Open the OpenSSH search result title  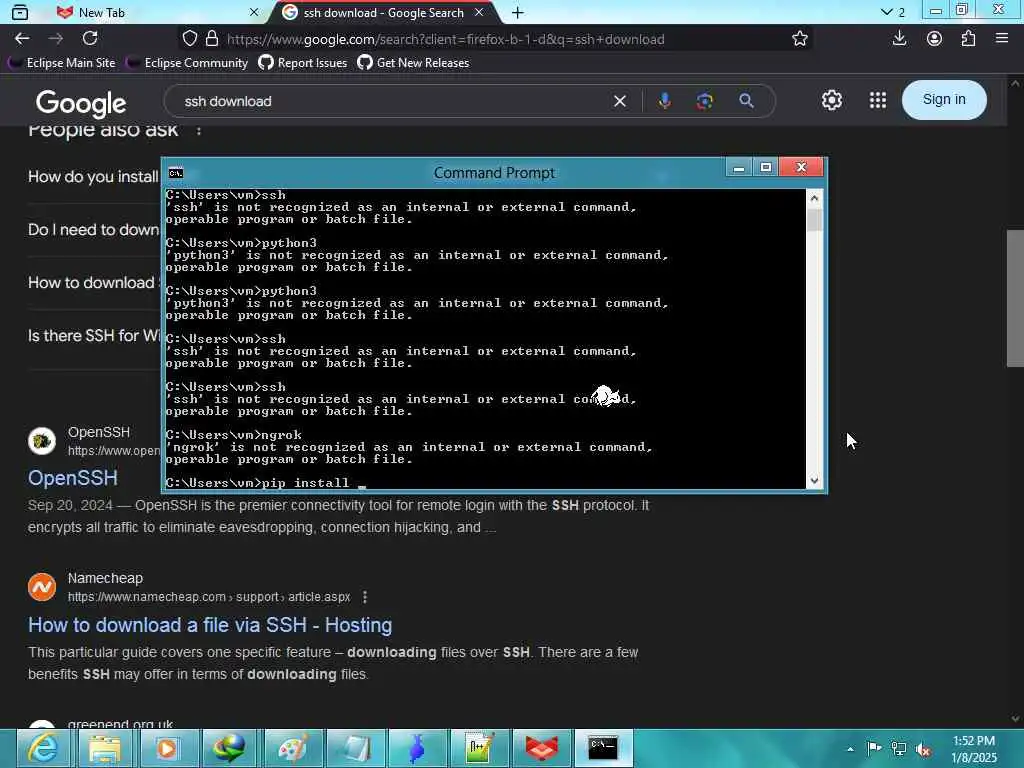(x=72, y=477)
